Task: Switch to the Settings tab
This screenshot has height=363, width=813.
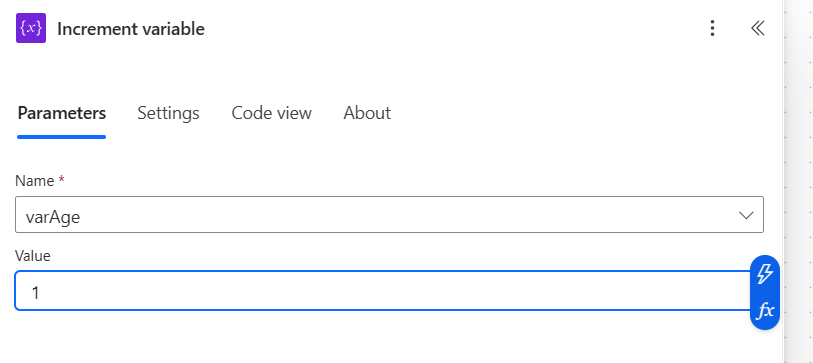Action: point(168,113)
